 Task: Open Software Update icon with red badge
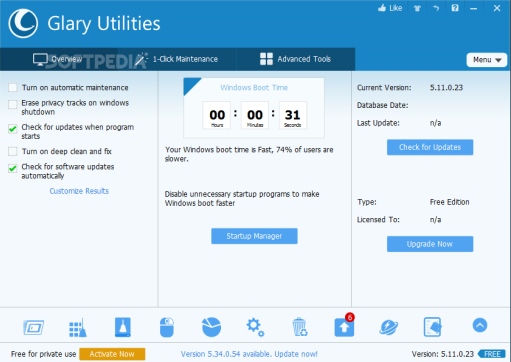point(344,326)
